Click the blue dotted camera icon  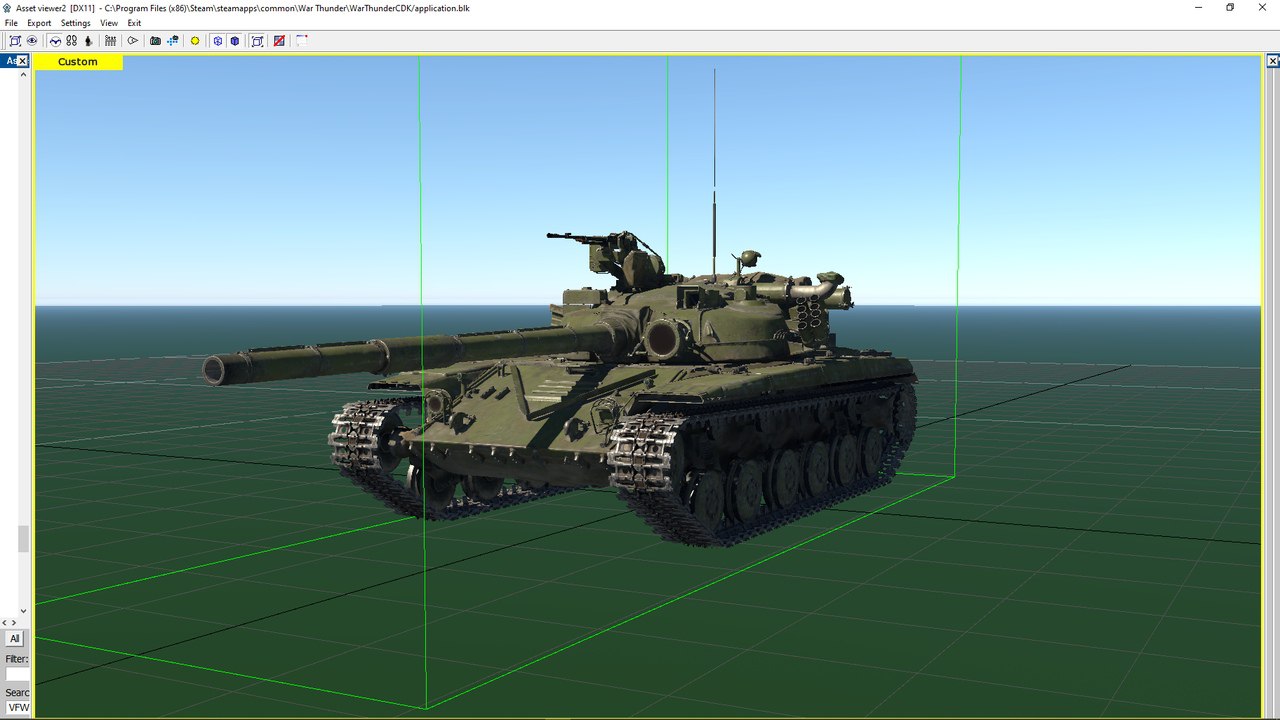(173, 41)
